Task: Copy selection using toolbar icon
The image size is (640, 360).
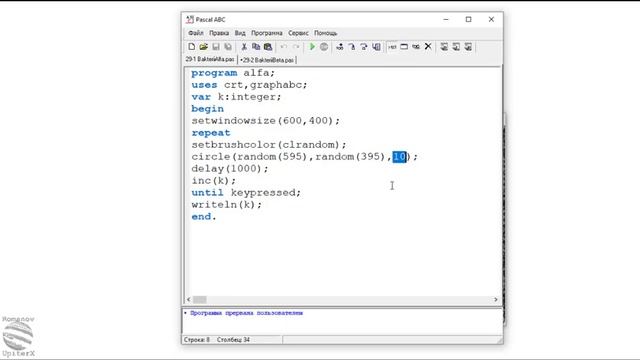Action: 256,47
